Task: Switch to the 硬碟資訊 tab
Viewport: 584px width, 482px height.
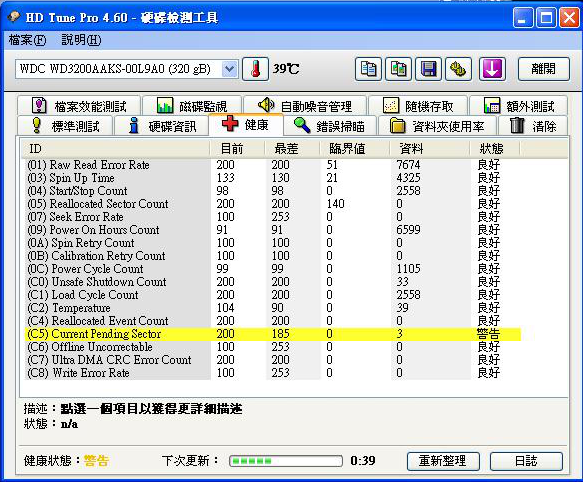Action: tap(161, 126)
